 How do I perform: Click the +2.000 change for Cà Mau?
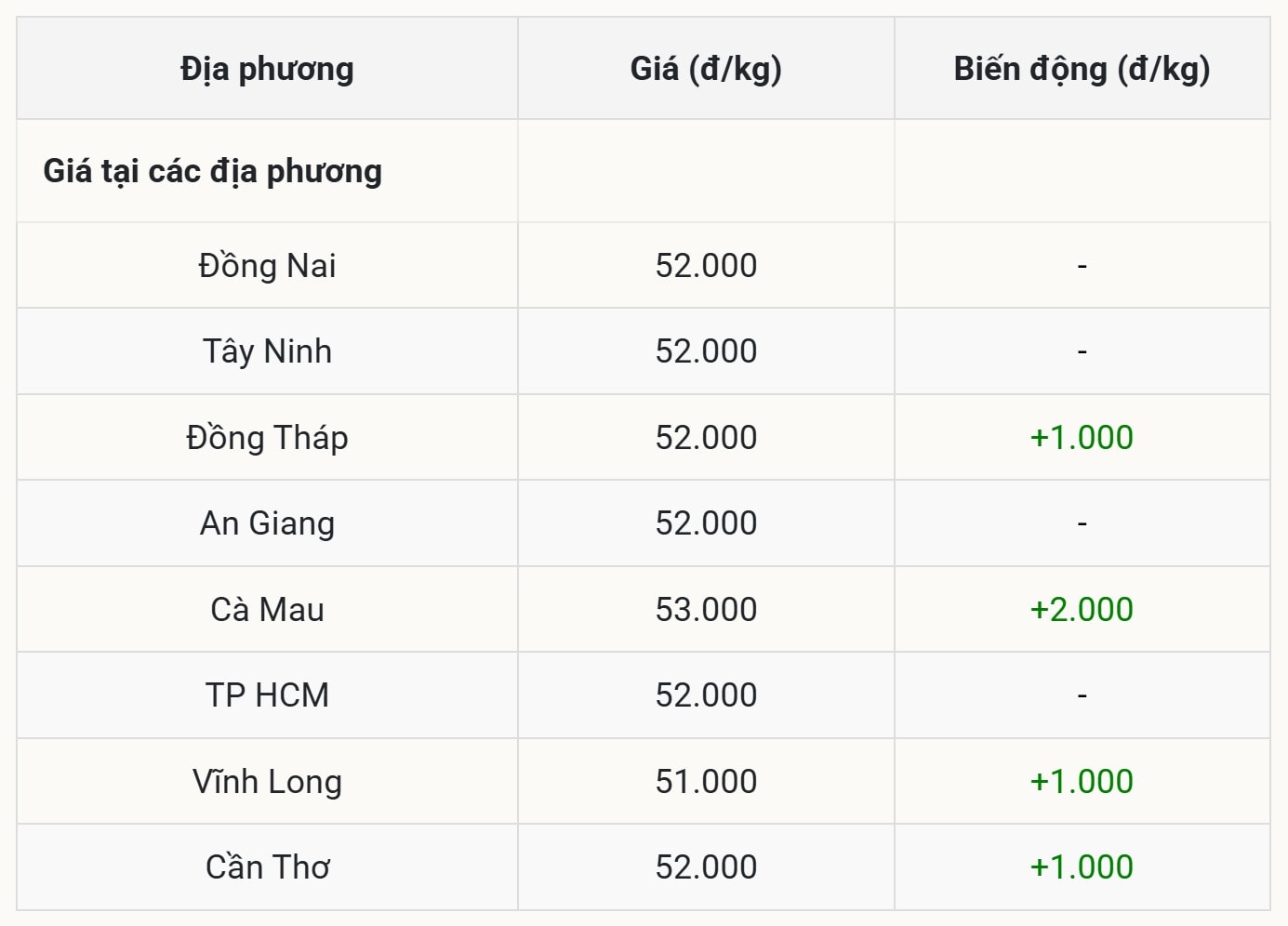[1082, 610]
